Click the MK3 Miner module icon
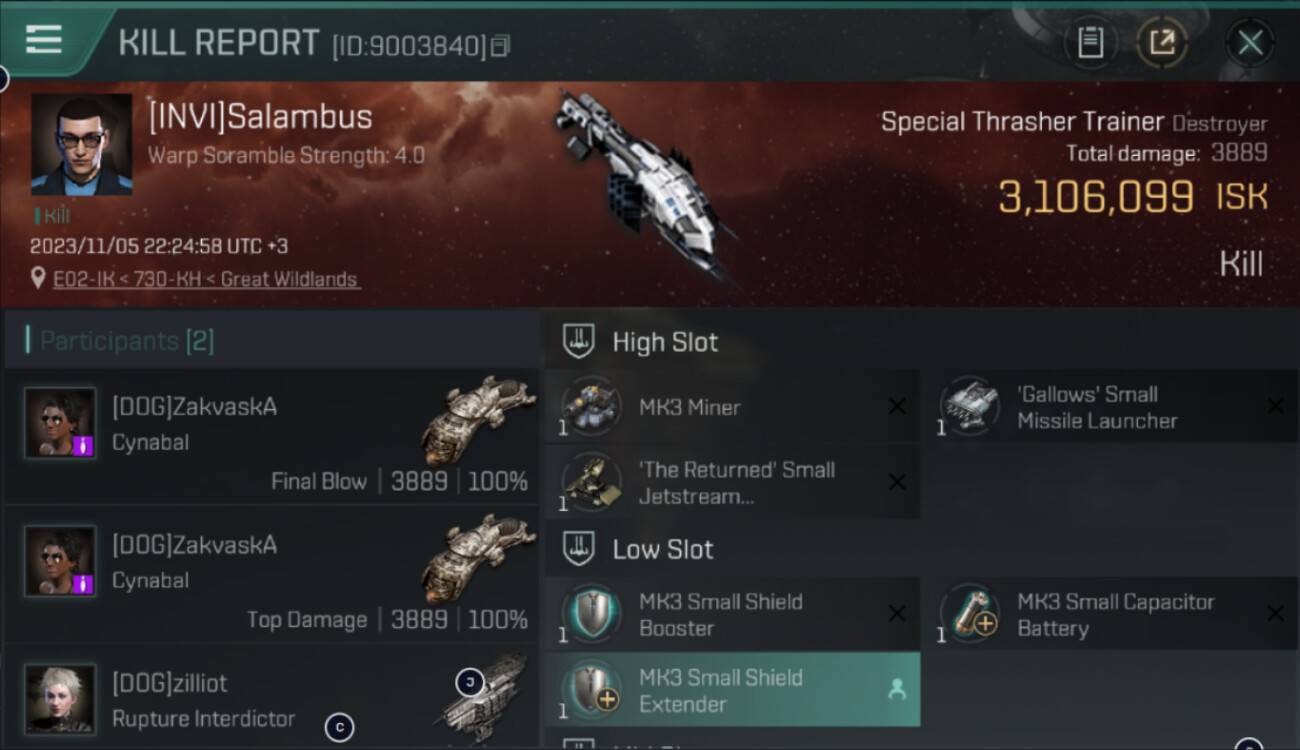Screen dimensions: 1300x750 591,407
